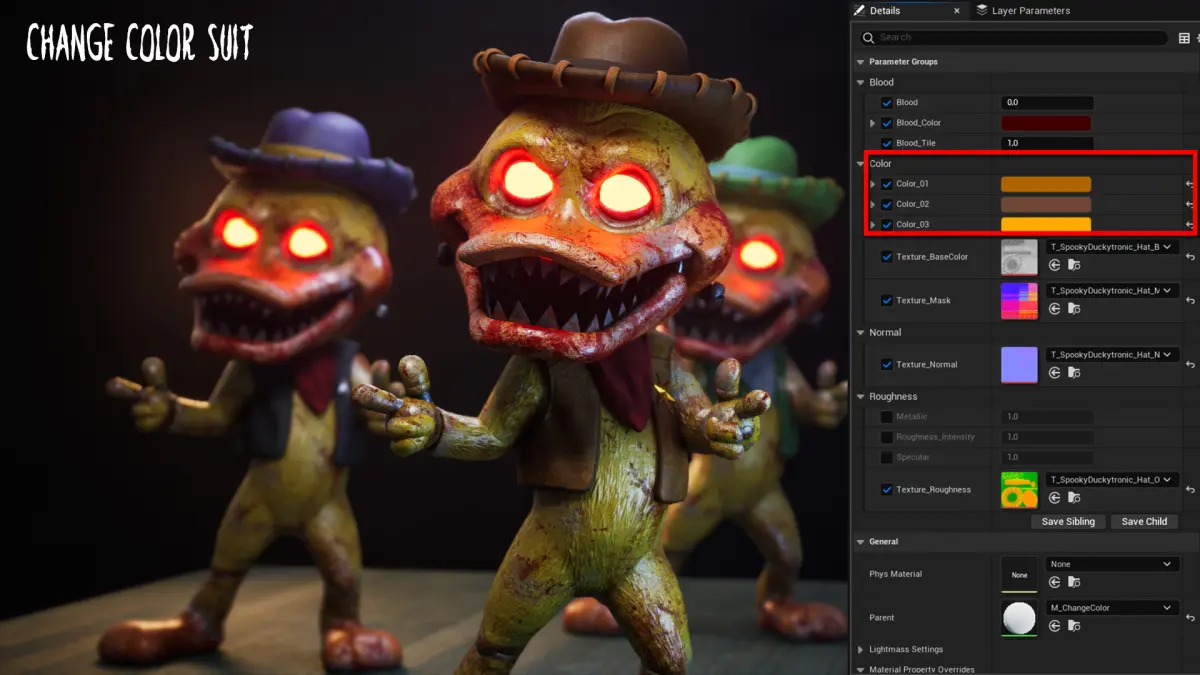Viewport: 1200px width, 675px height.
Task: Reset Texture_Roughness to default
Action: [1190, 490]
